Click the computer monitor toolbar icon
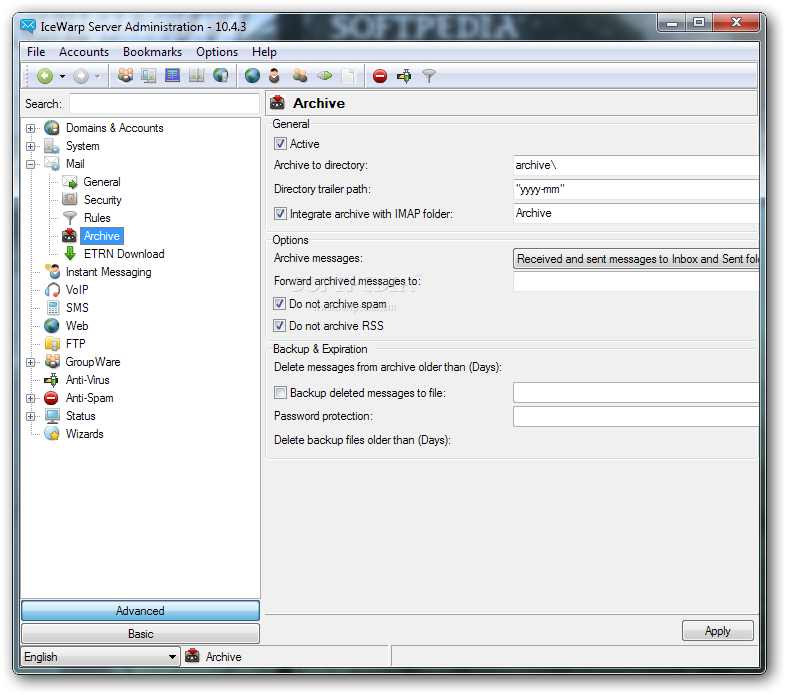 pyautogui.click(x=149, y=76)
